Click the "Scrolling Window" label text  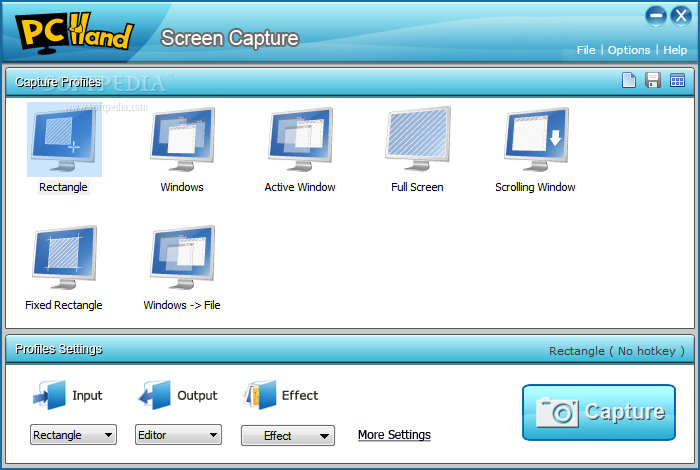(535, 187)
